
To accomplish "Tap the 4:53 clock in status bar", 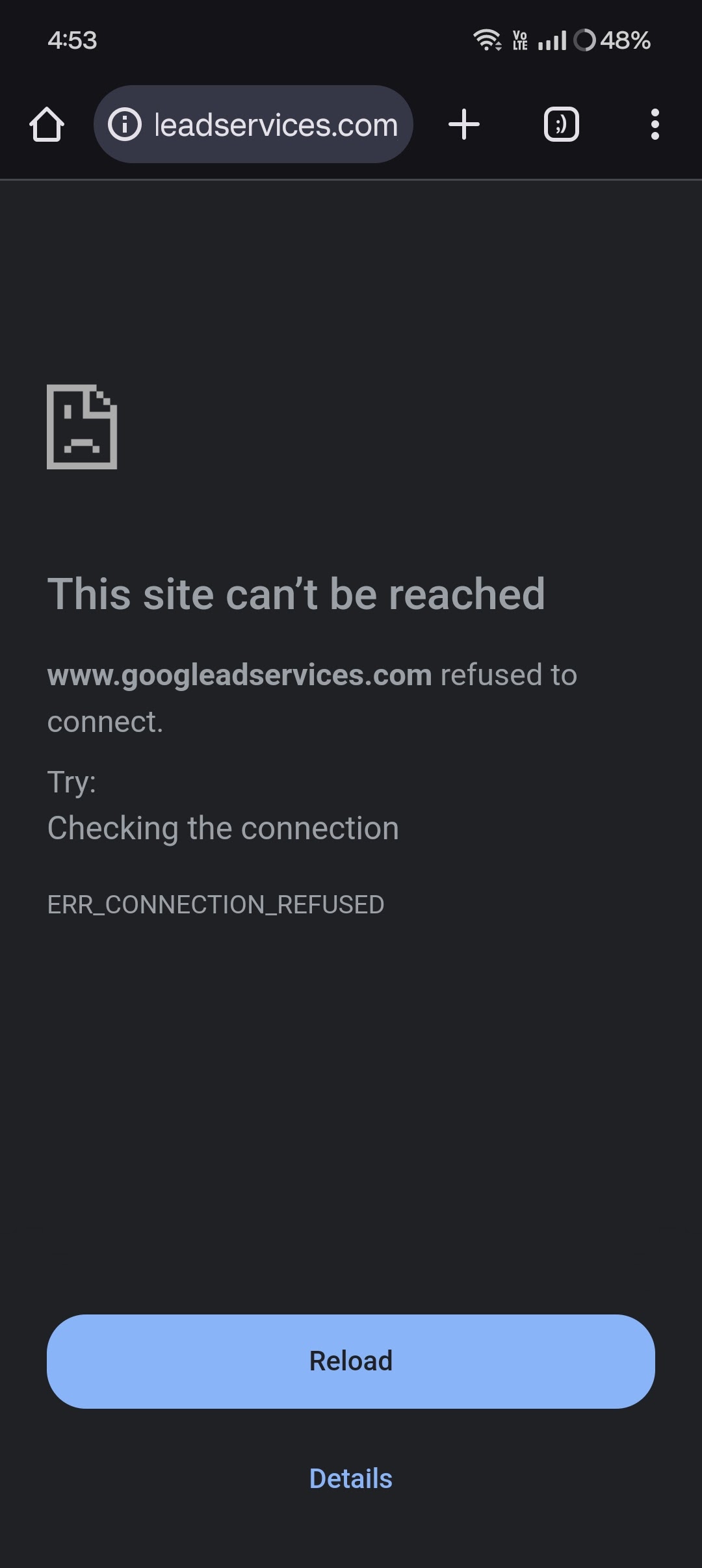I will pos(72,40).
